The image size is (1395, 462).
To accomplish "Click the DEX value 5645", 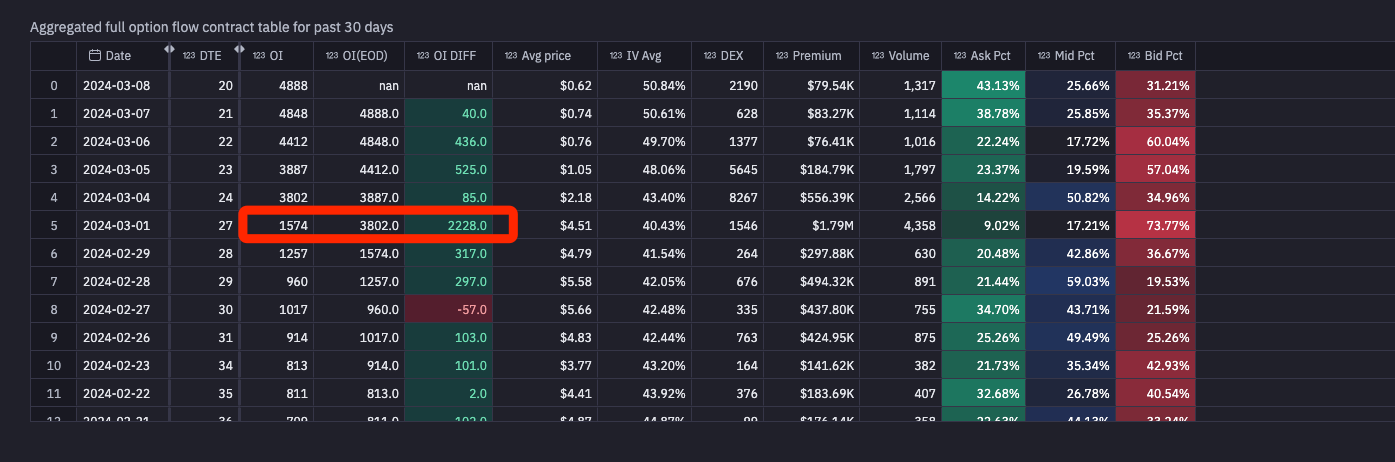I will 728,170.
